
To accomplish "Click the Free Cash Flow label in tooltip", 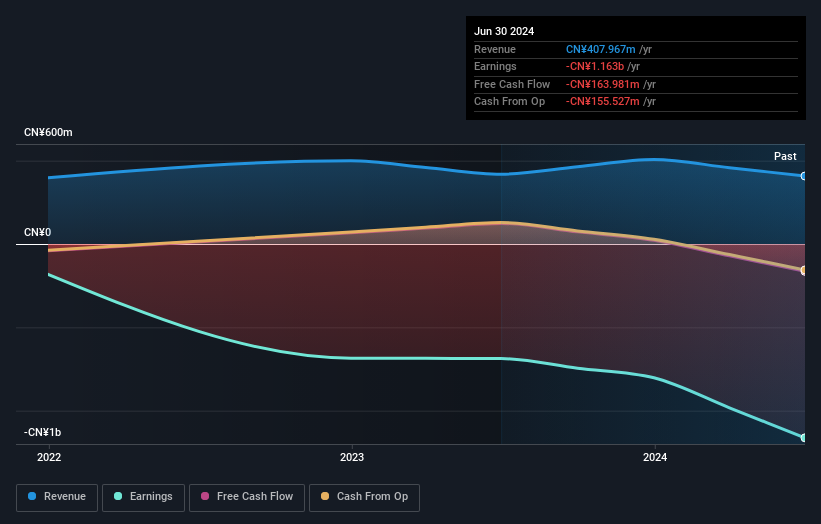I will click(x=512, y=84).
